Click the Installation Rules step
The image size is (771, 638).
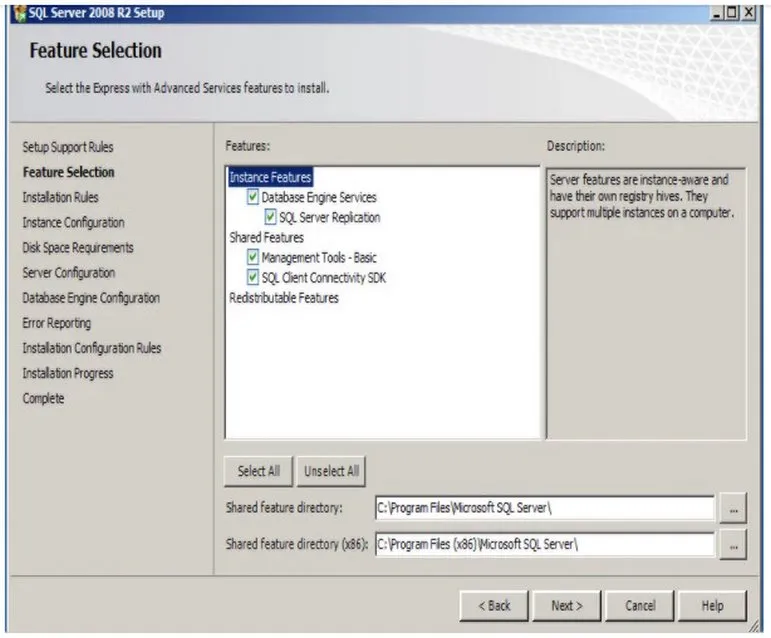(x=60, y=197)
